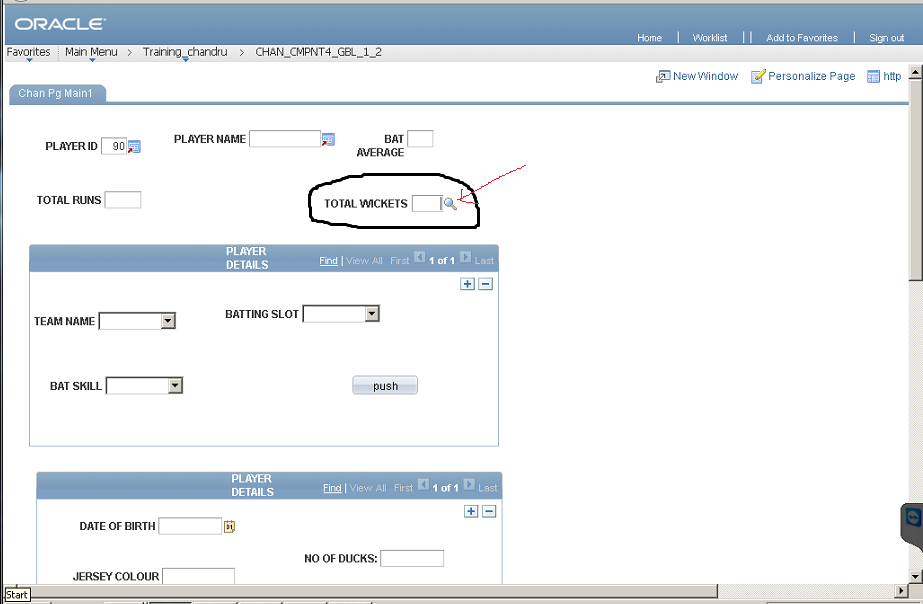Open the Total Wickets lookup magnifier
The width and height of the screenshot is (923, 604).
tap(450, 203)
